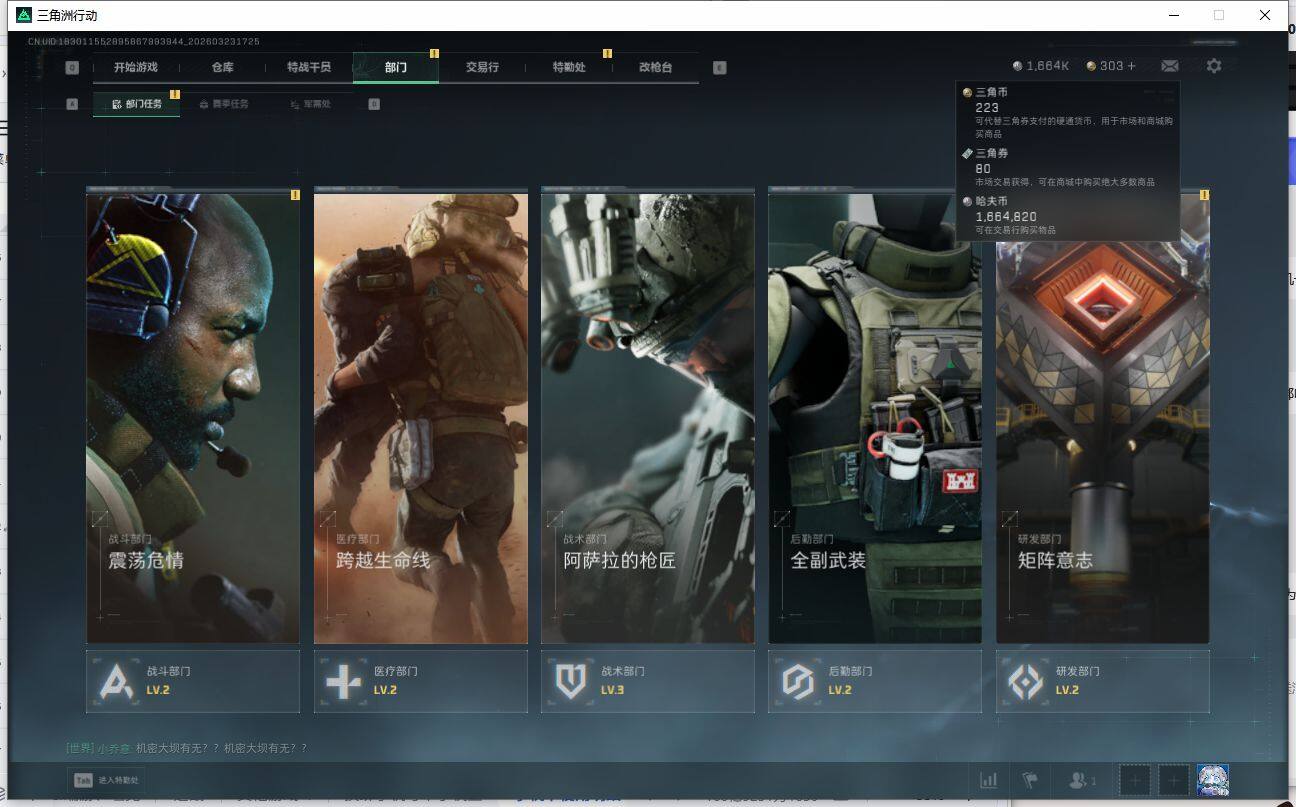Click the 303 三角币 balance
Screen dimensions: 1296x807
click(x=1105, y=66)
